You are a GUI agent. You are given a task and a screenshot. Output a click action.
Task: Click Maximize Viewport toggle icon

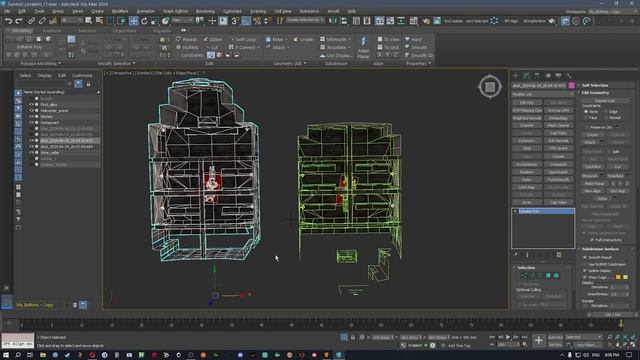click(x=633, y=345)
